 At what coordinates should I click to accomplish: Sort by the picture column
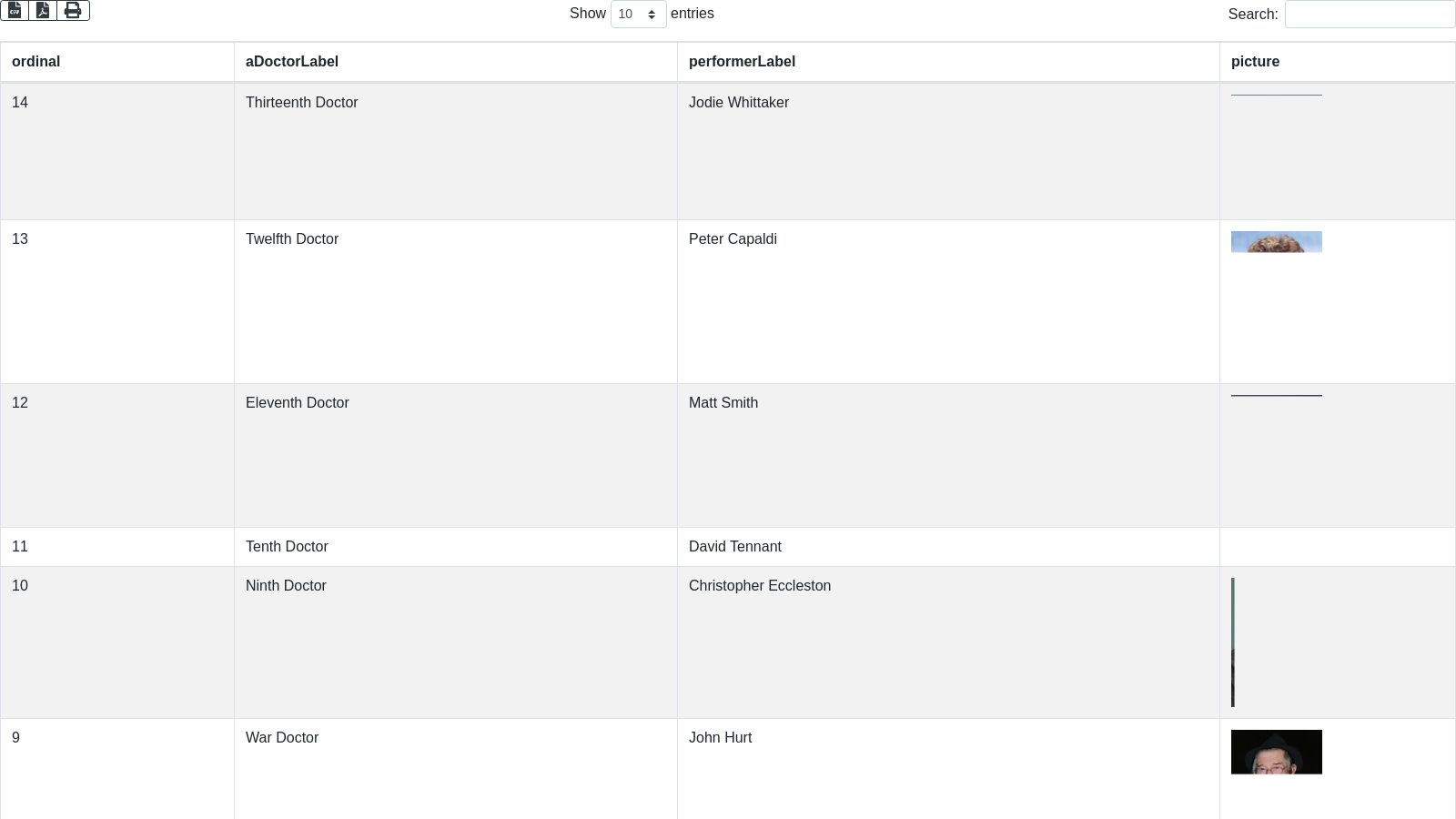(x=1255, y=62)
